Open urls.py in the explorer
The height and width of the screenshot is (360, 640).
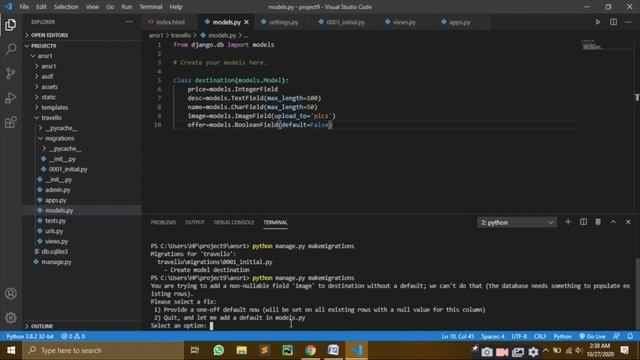82,231
